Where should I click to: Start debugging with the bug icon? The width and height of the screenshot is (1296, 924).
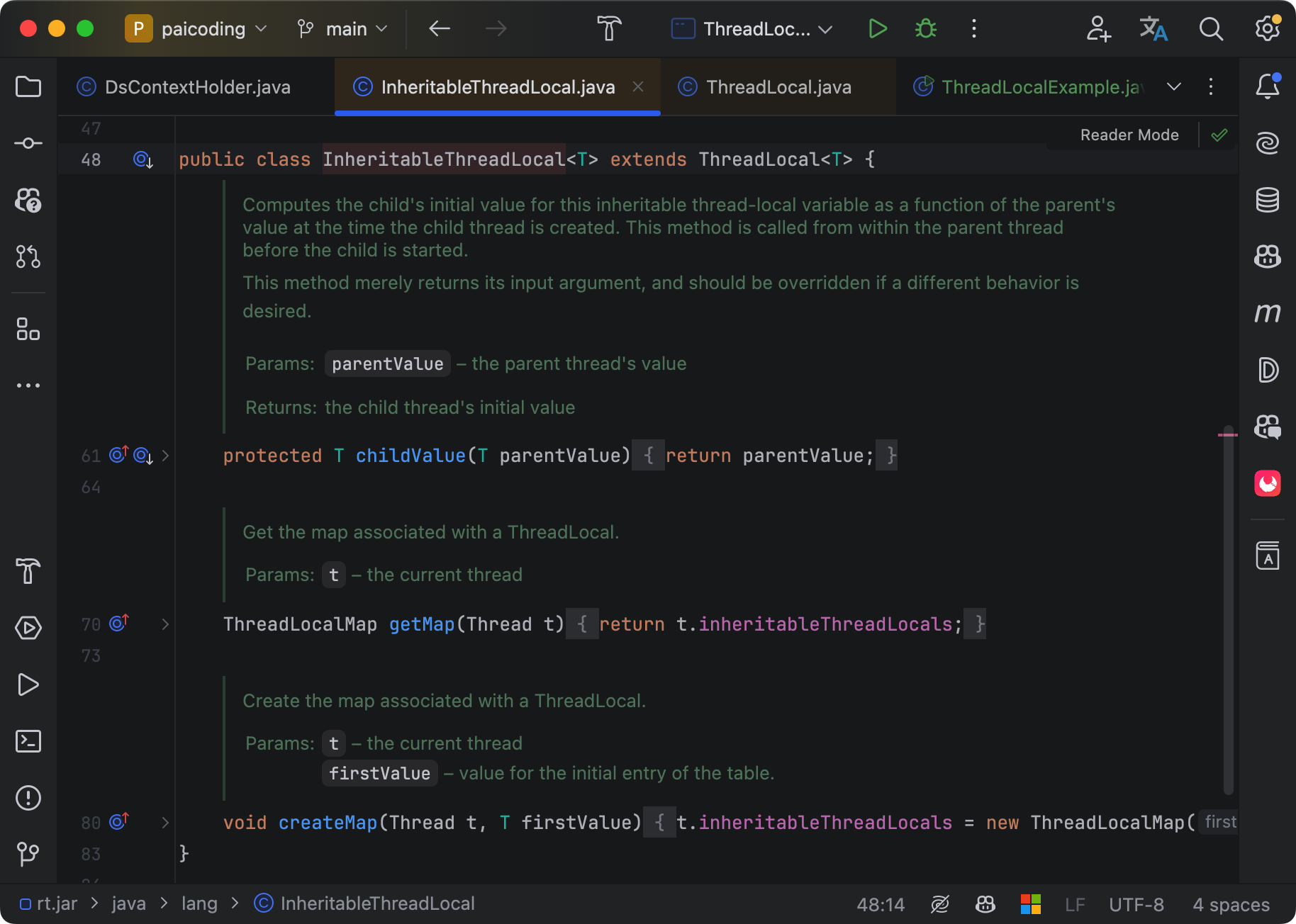point(925,29)
